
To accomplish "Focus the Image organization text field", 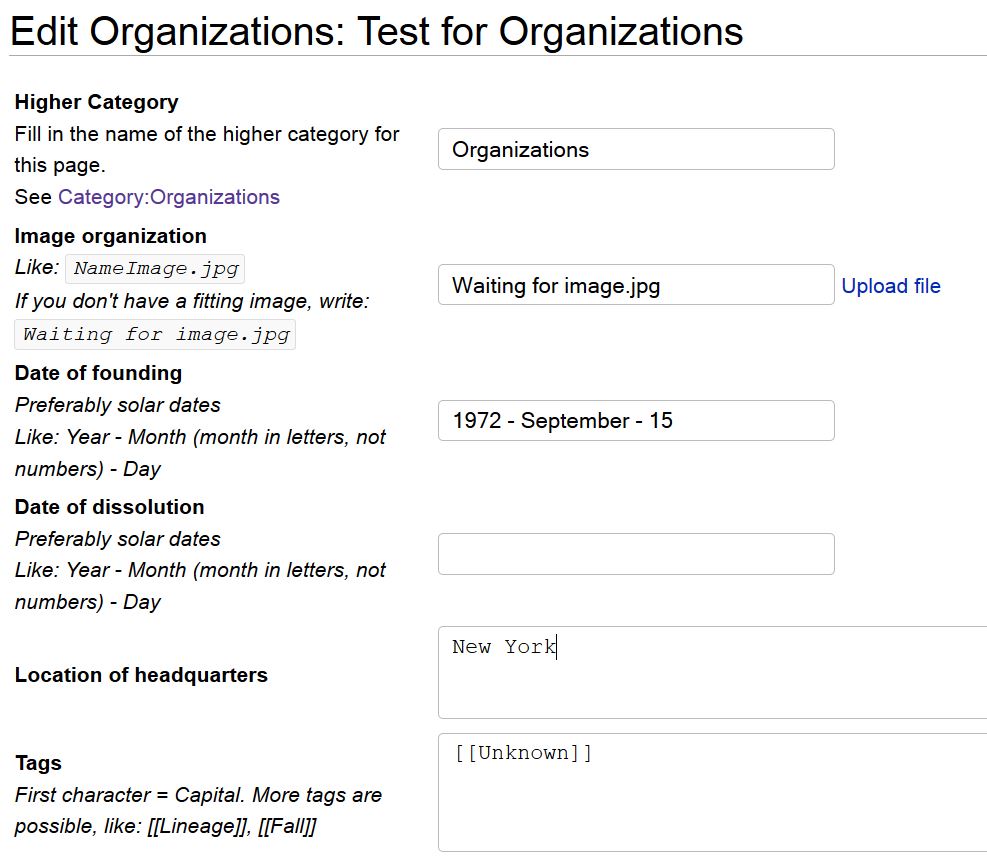I will click(635, 285).
